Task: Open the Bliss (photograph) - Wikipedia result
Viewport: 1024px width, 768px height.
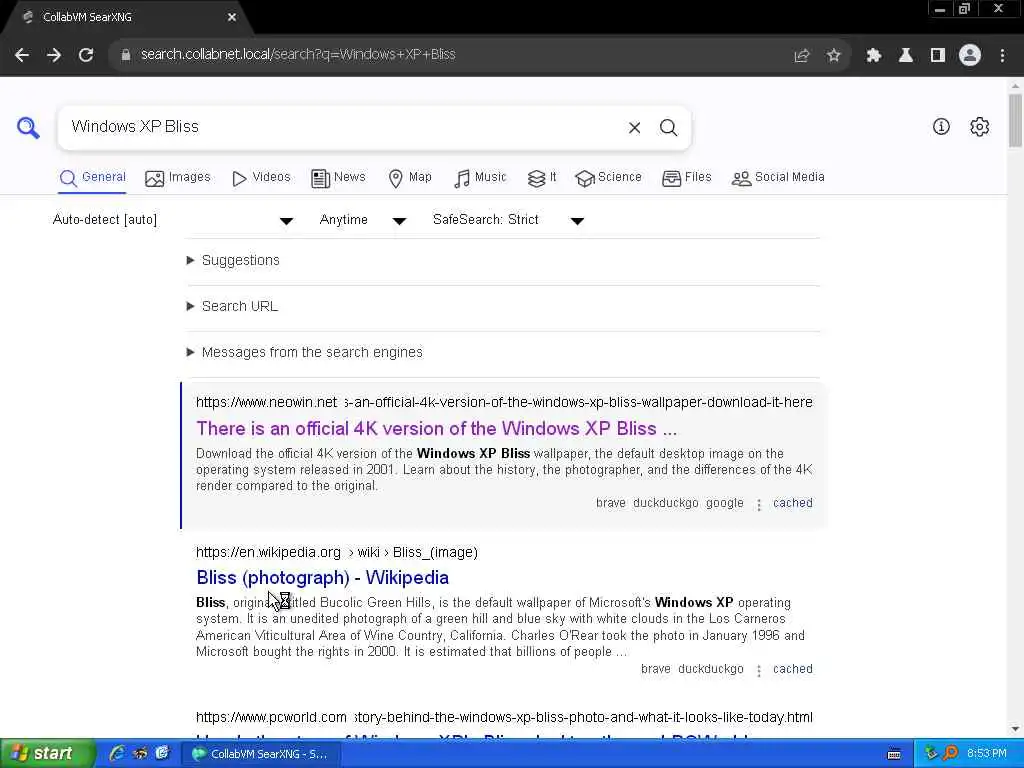Action: 323,578
